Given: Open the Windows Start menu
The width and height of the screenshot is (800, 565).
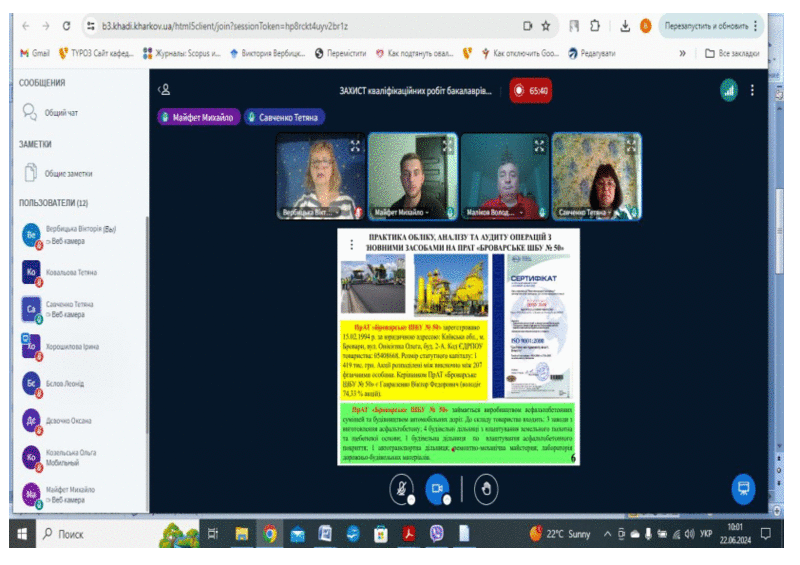Looking at the screenshot, I should coord(22,534).
